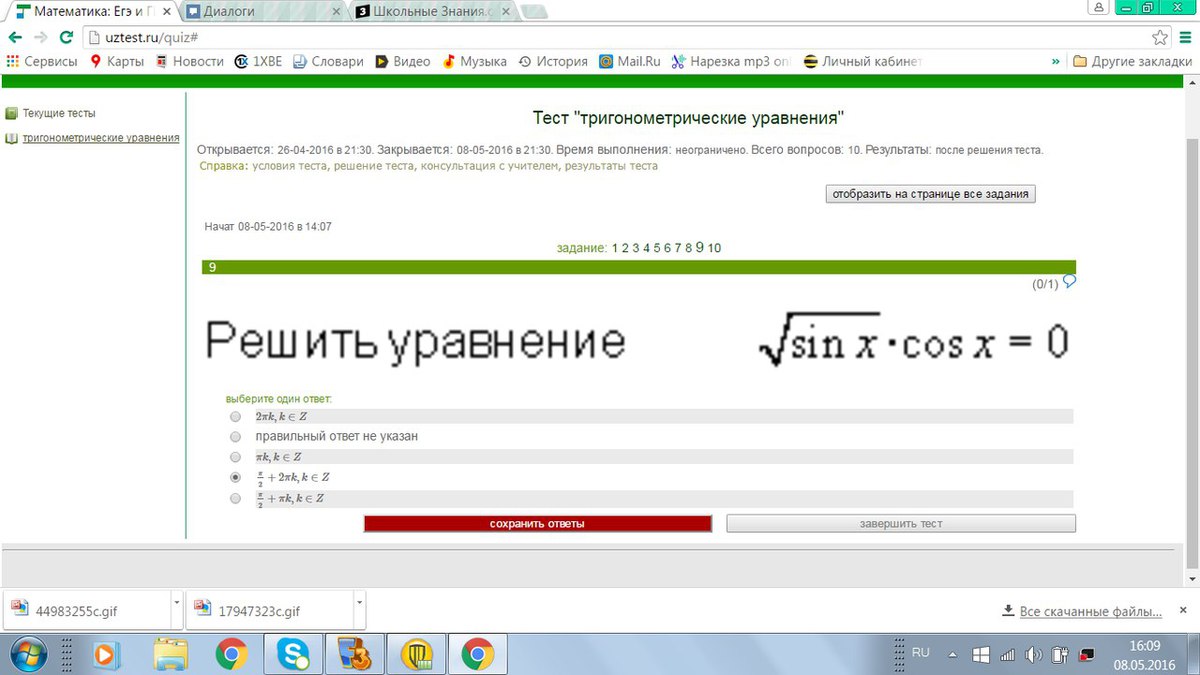Open the downloaded file 44983255c.gif
1200x675 pixels.
tap(87, 610)
